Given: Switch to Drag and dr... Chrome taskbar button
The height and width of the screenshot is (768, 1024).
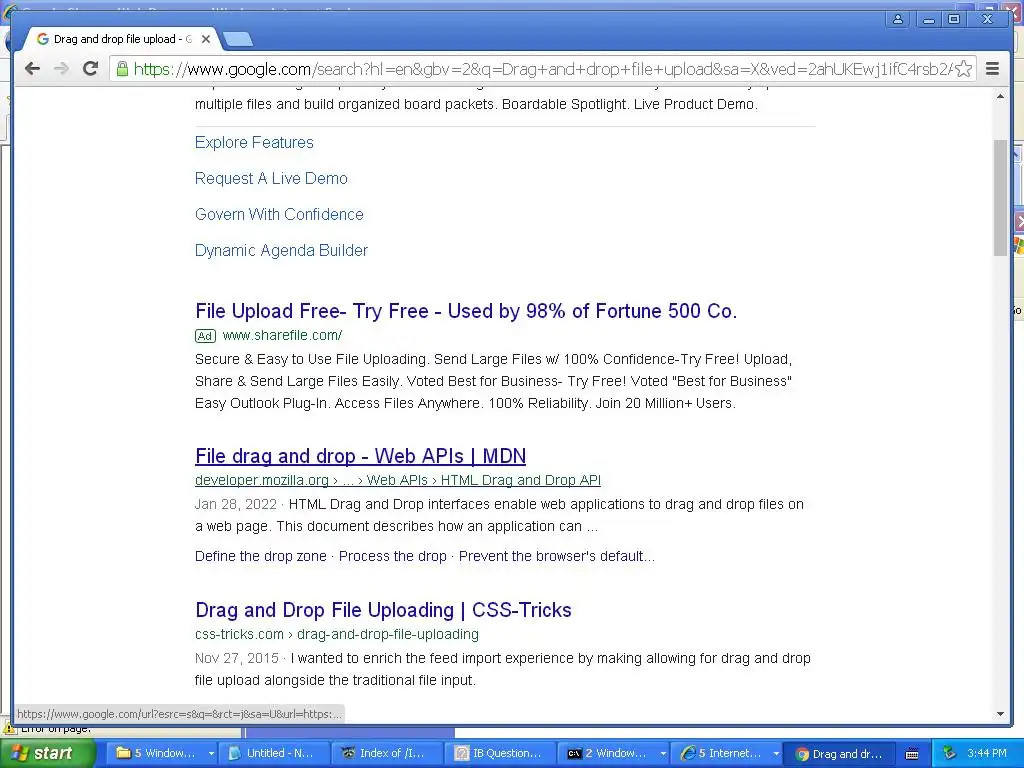Looking at the screenshot, I should (x=840, y=753).
